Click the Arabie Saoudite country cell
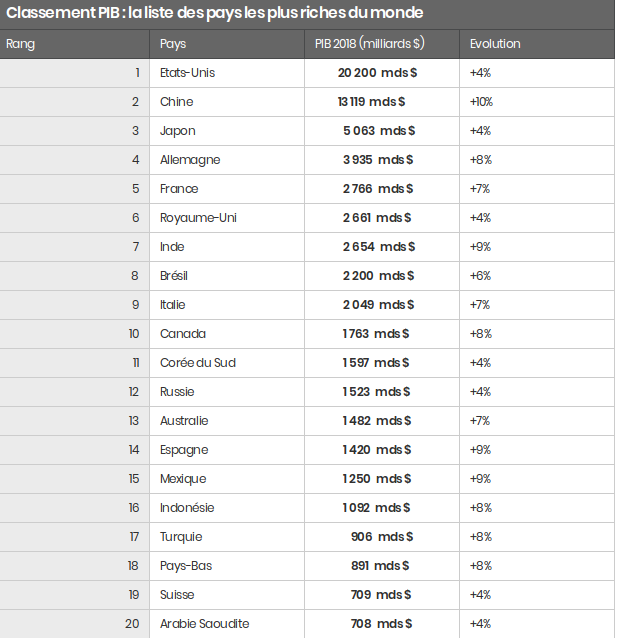Viewport: 622px width, 638px height. pyautogui.click(x=205, y=624)
